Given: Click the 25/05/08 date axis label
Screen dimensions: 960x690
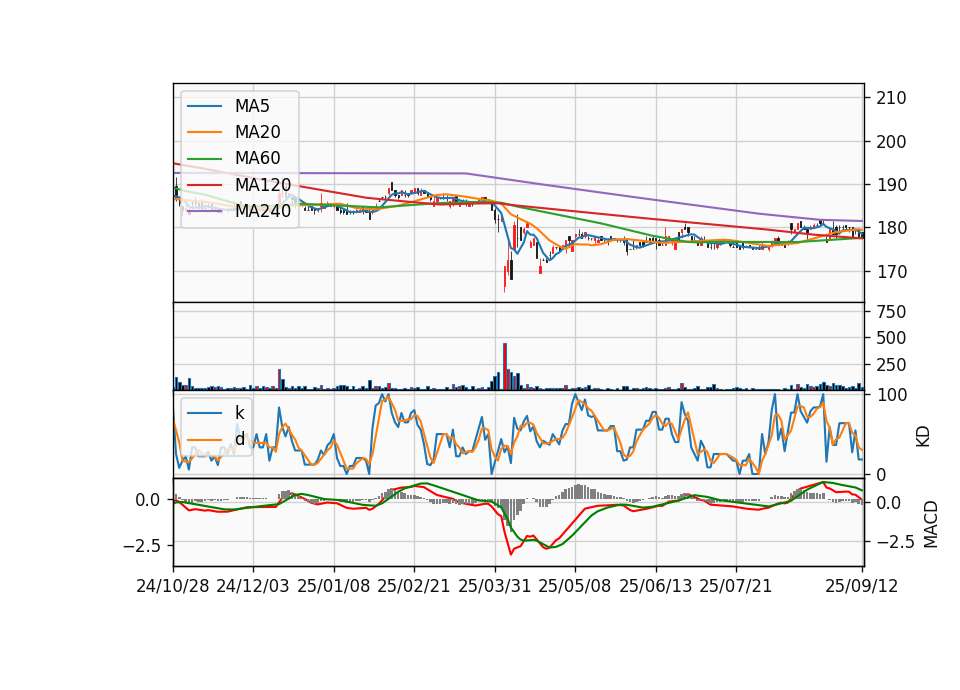Looking at the screenshot, I should [575, 586].
